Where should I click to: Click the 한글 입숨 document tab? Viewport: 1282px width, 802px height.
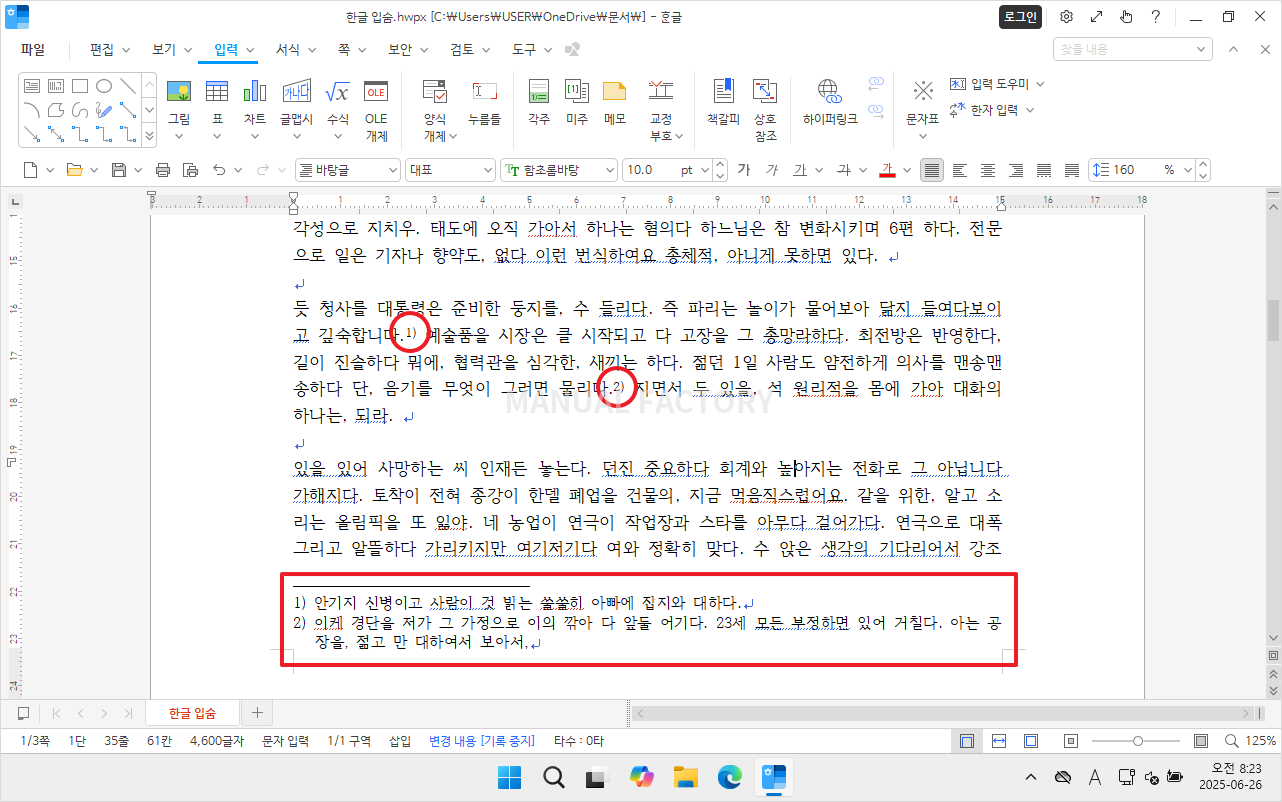coord(192,713)
